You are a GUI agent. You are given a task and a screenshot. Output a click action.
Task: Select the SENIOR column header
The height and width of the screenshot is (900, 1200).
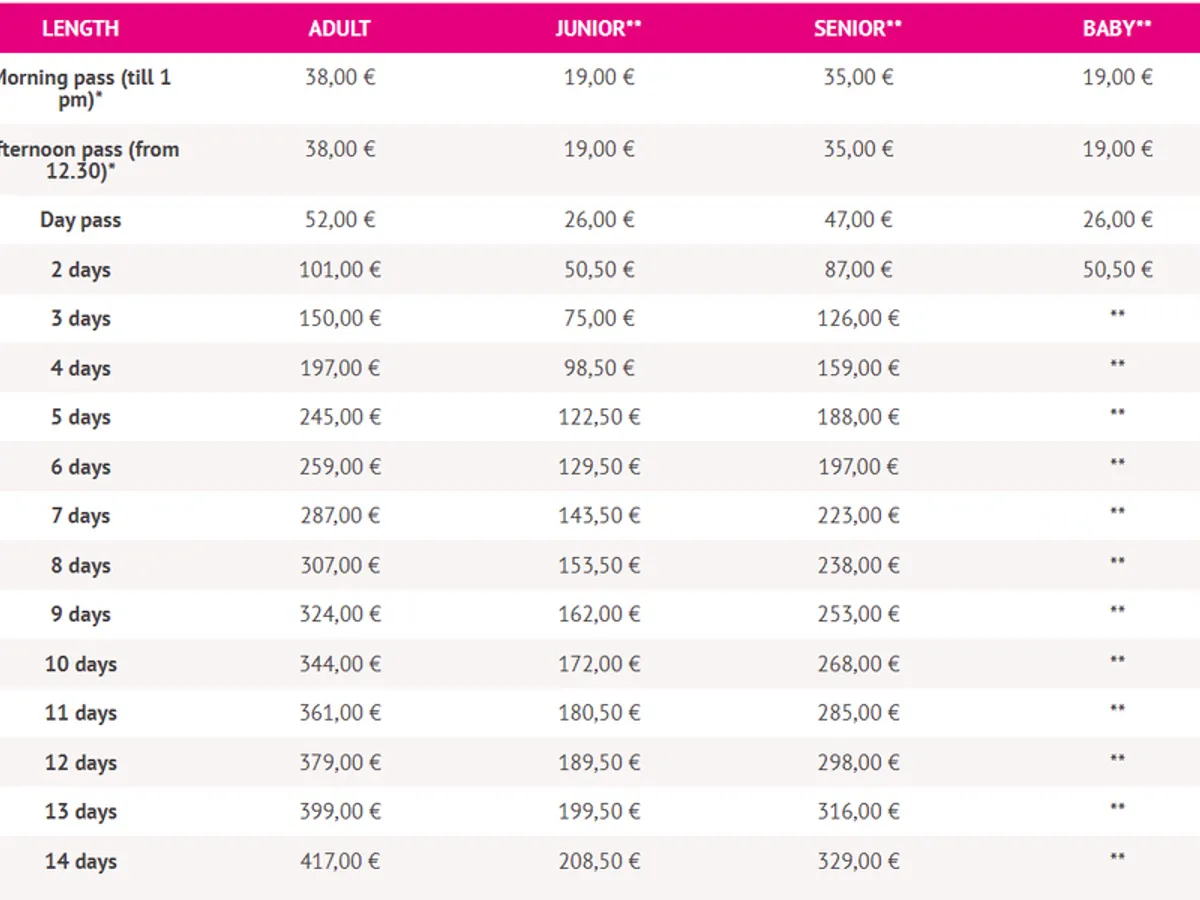(857, 29)
